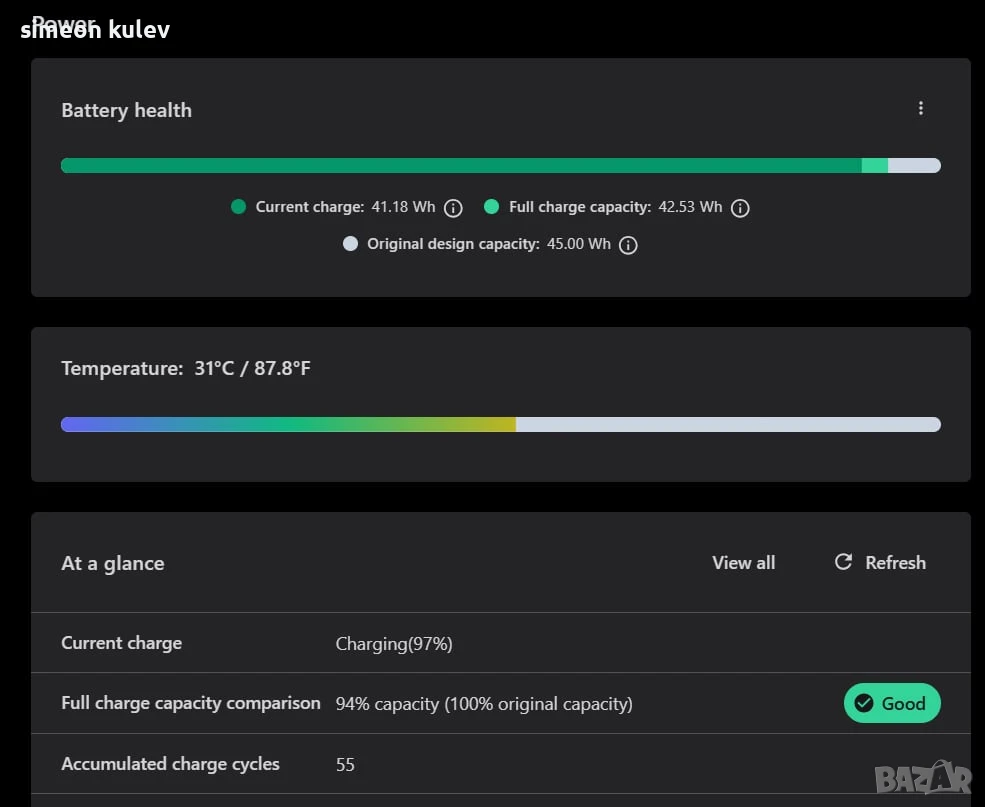Open the View all link
Image resolution: width=985 pixels, height=807 pixels.
[743, 563]
